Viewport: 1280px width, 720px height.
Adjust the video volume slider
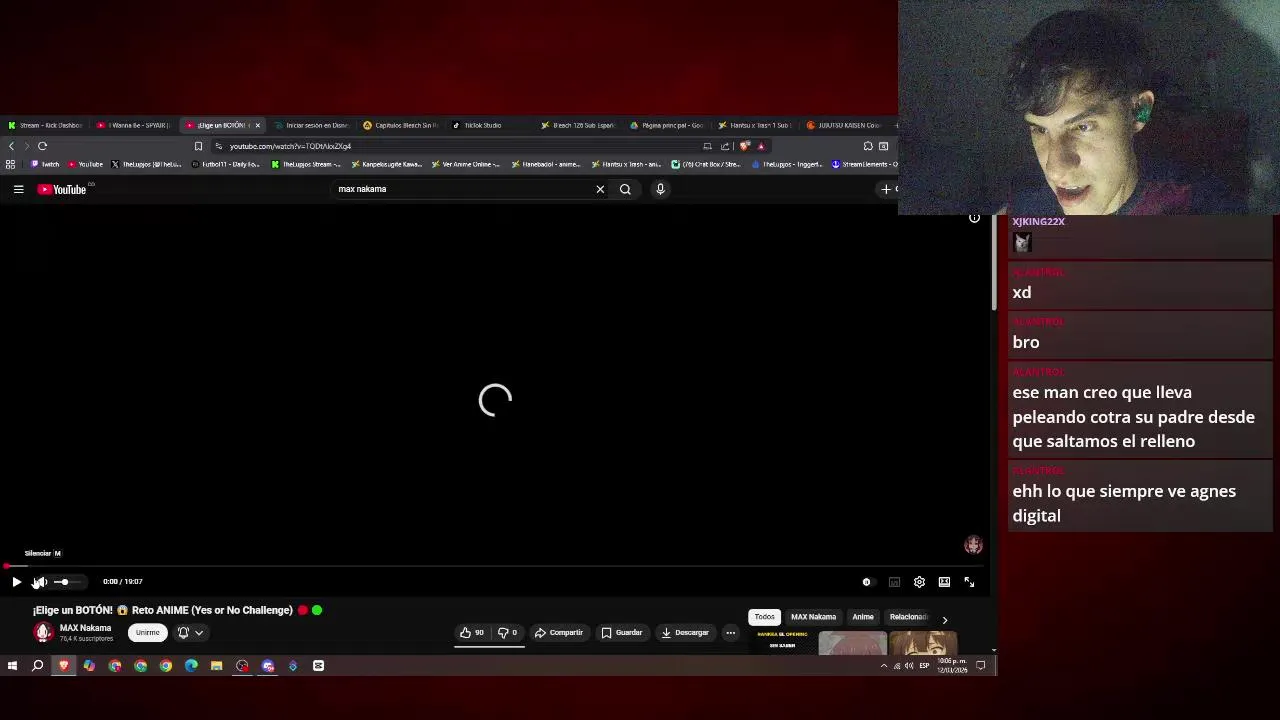click(x=67, y=582)
